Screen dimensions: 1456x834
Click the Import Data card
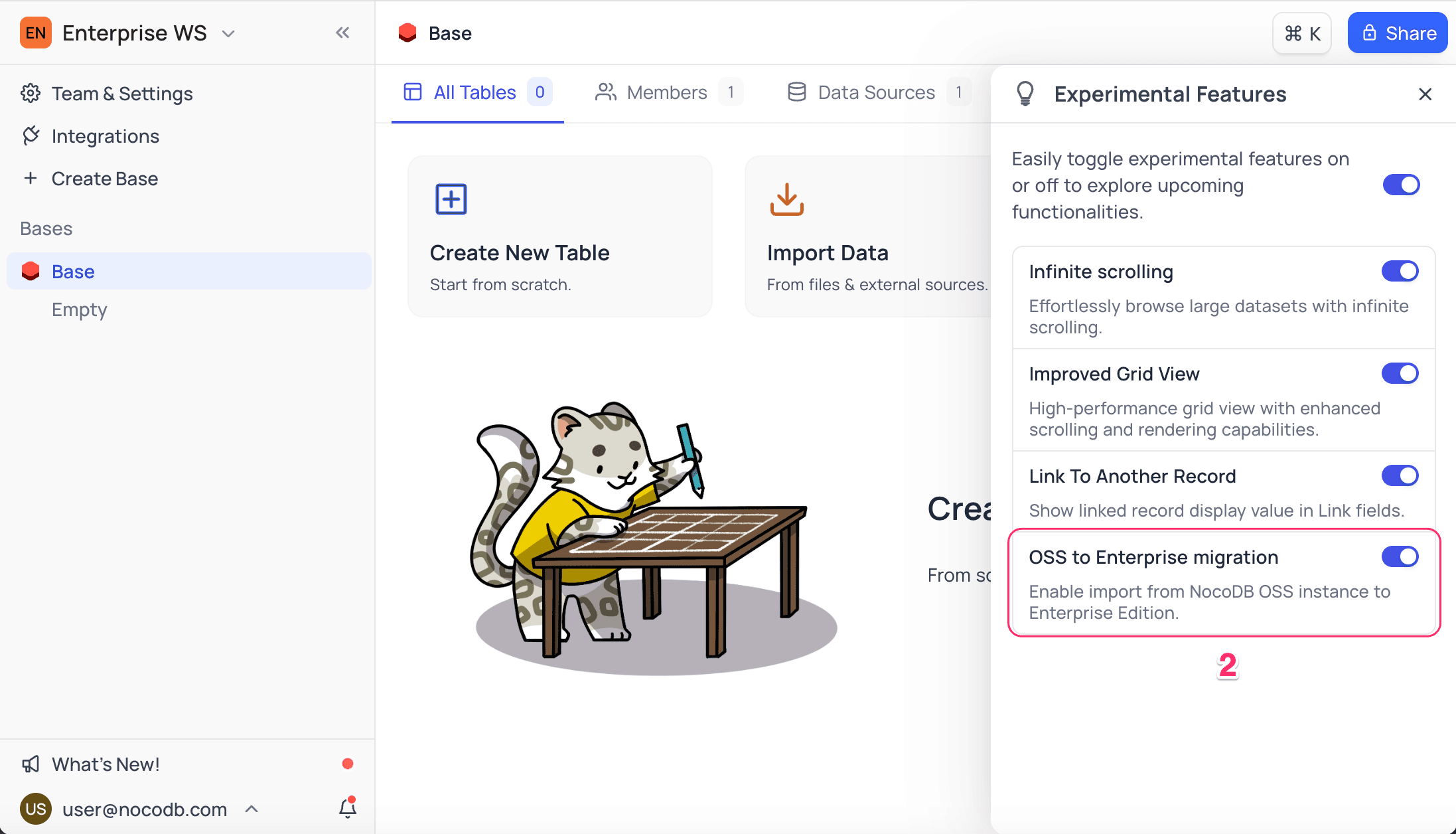(868, 236)
